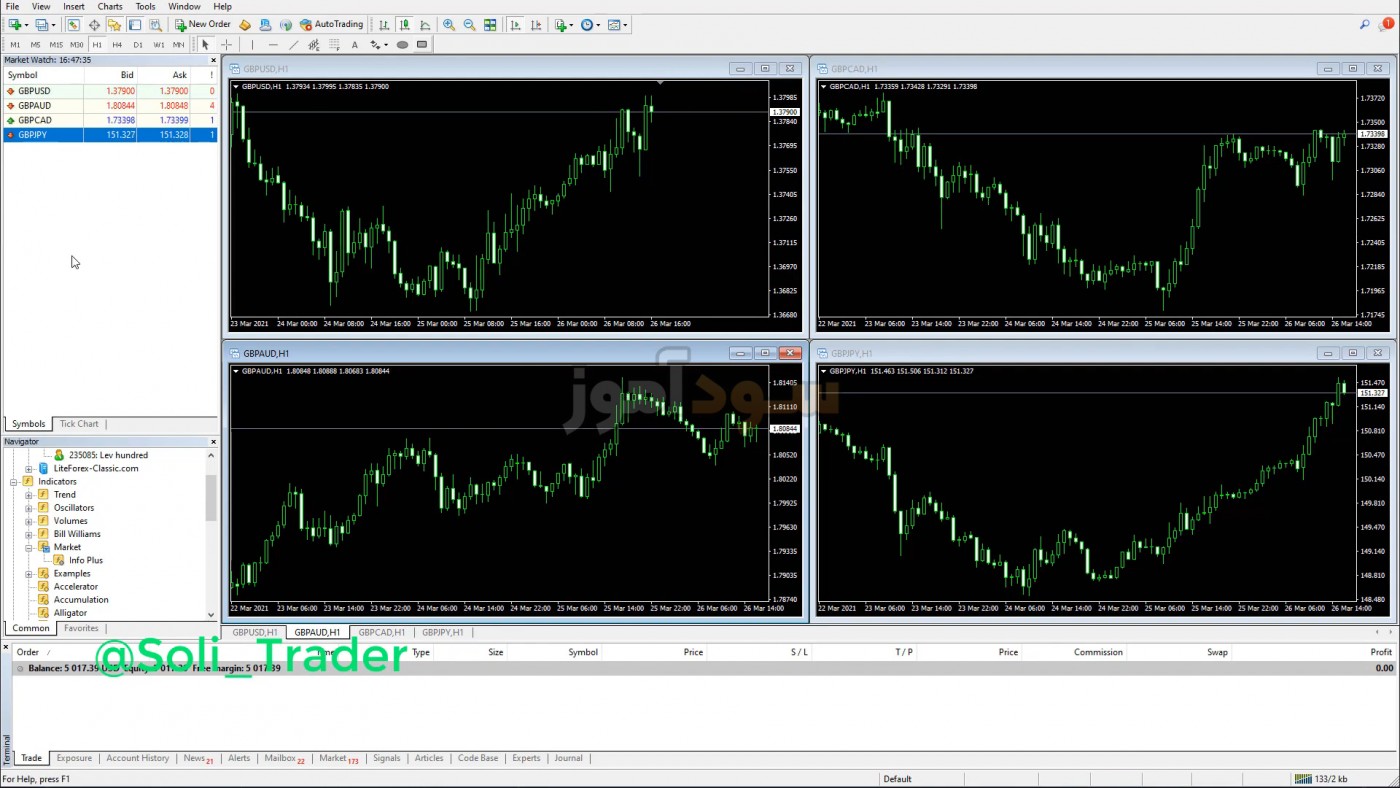Screen dimensions: 1400x788
Task: Open the Charts menu
Action: pos(110,6)
